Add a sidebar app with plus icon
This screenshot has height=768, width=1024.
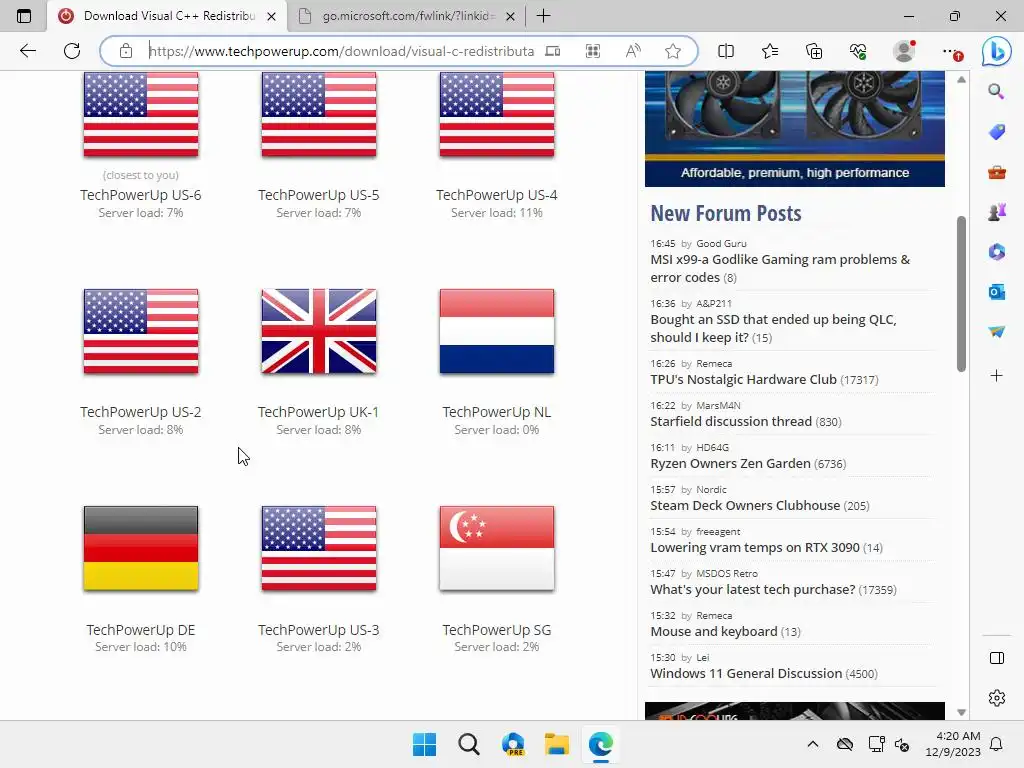[997, 376]
